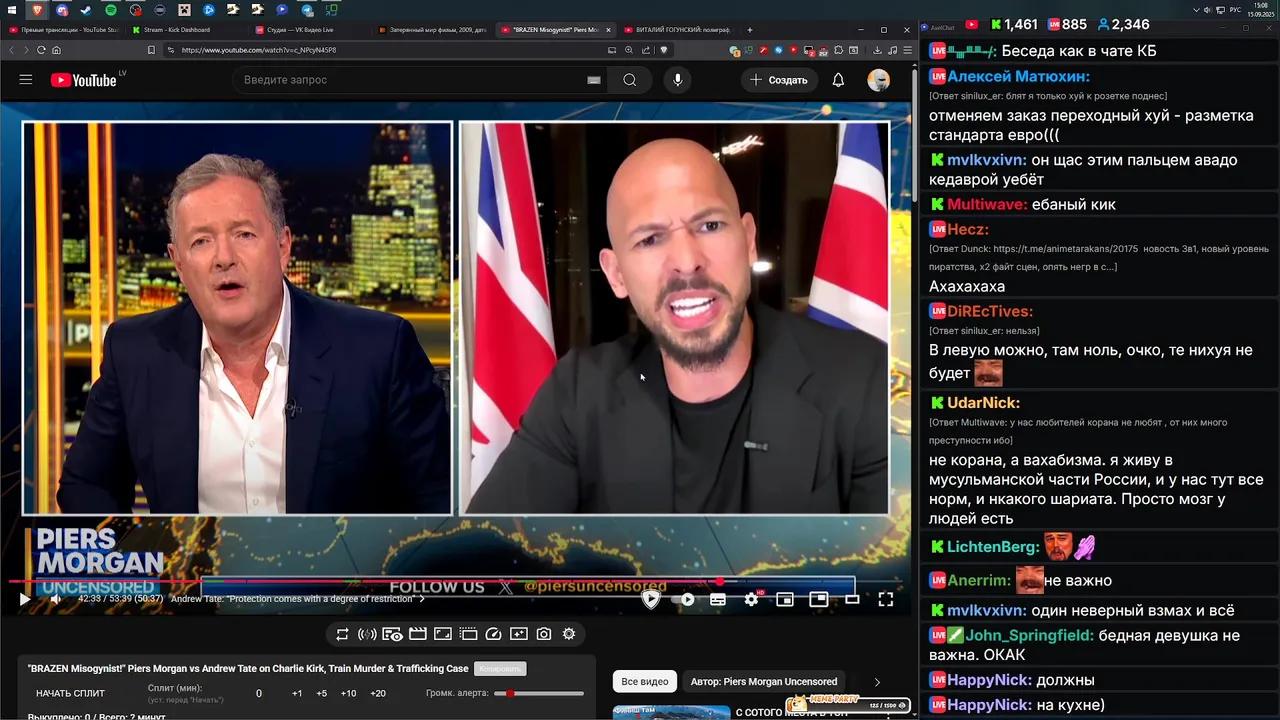Go back in browser history
Image resolution: width=1280 pixels, height=720 pixels.
12,50
